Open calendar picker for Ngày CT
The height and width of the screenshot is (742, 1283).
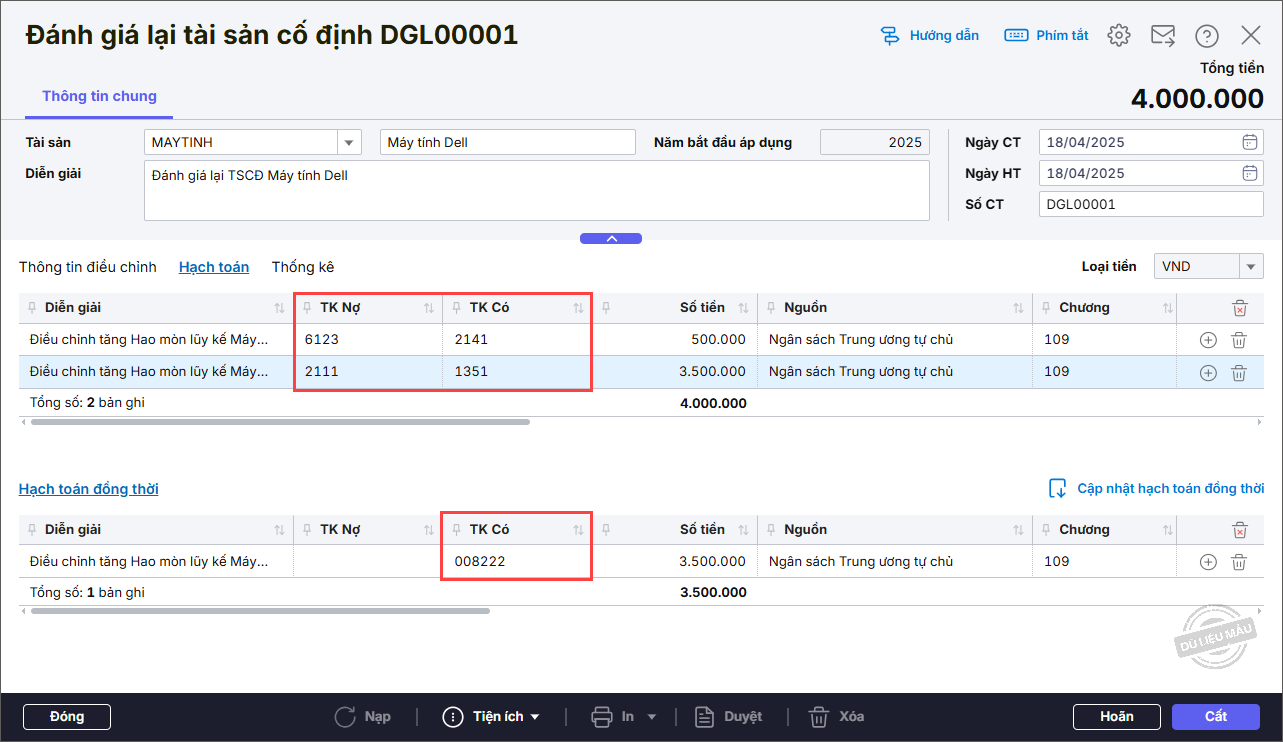tap(1249, 142)
